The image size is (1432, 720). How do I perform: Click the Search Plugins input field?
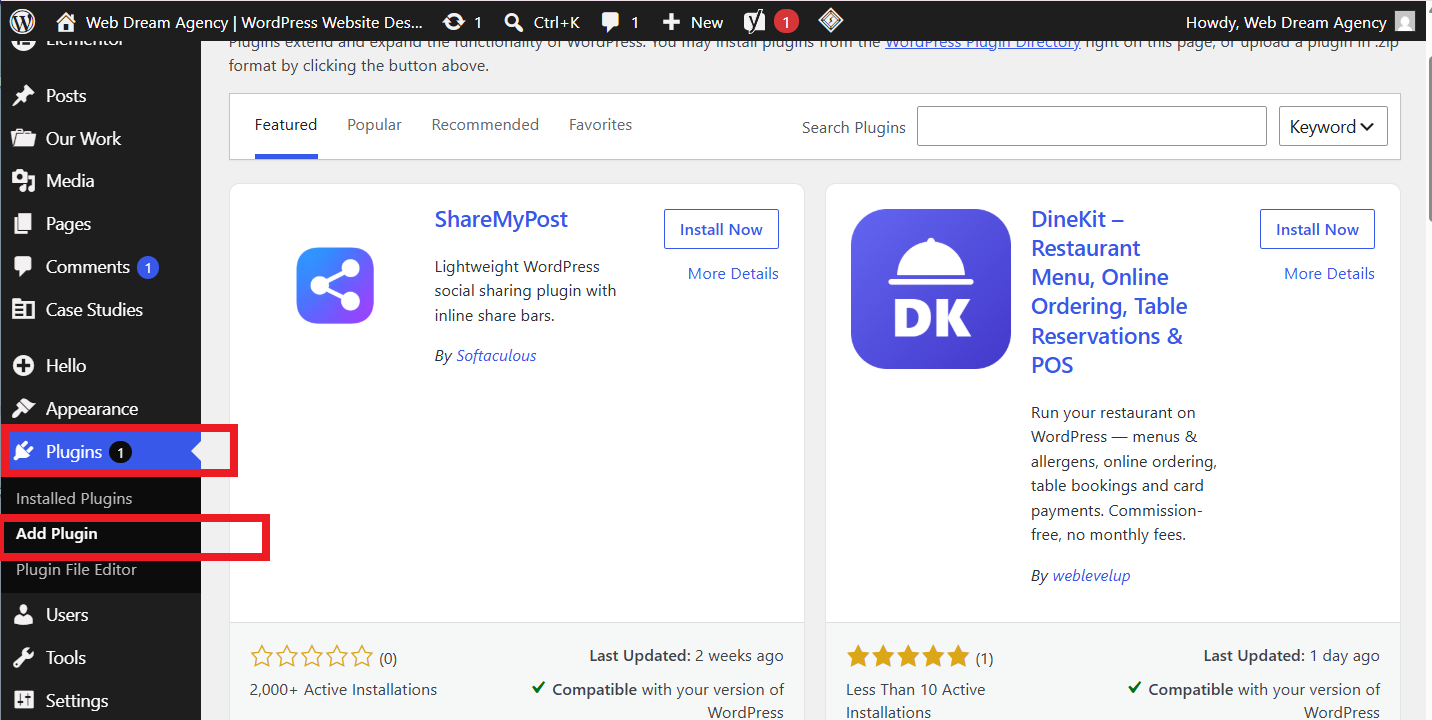1092,126
